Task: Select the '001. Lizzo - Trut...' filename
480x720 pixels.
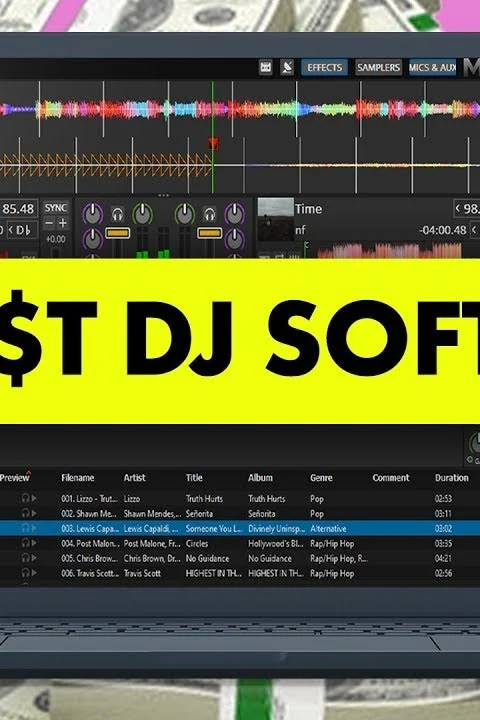Action: [89, 498]
